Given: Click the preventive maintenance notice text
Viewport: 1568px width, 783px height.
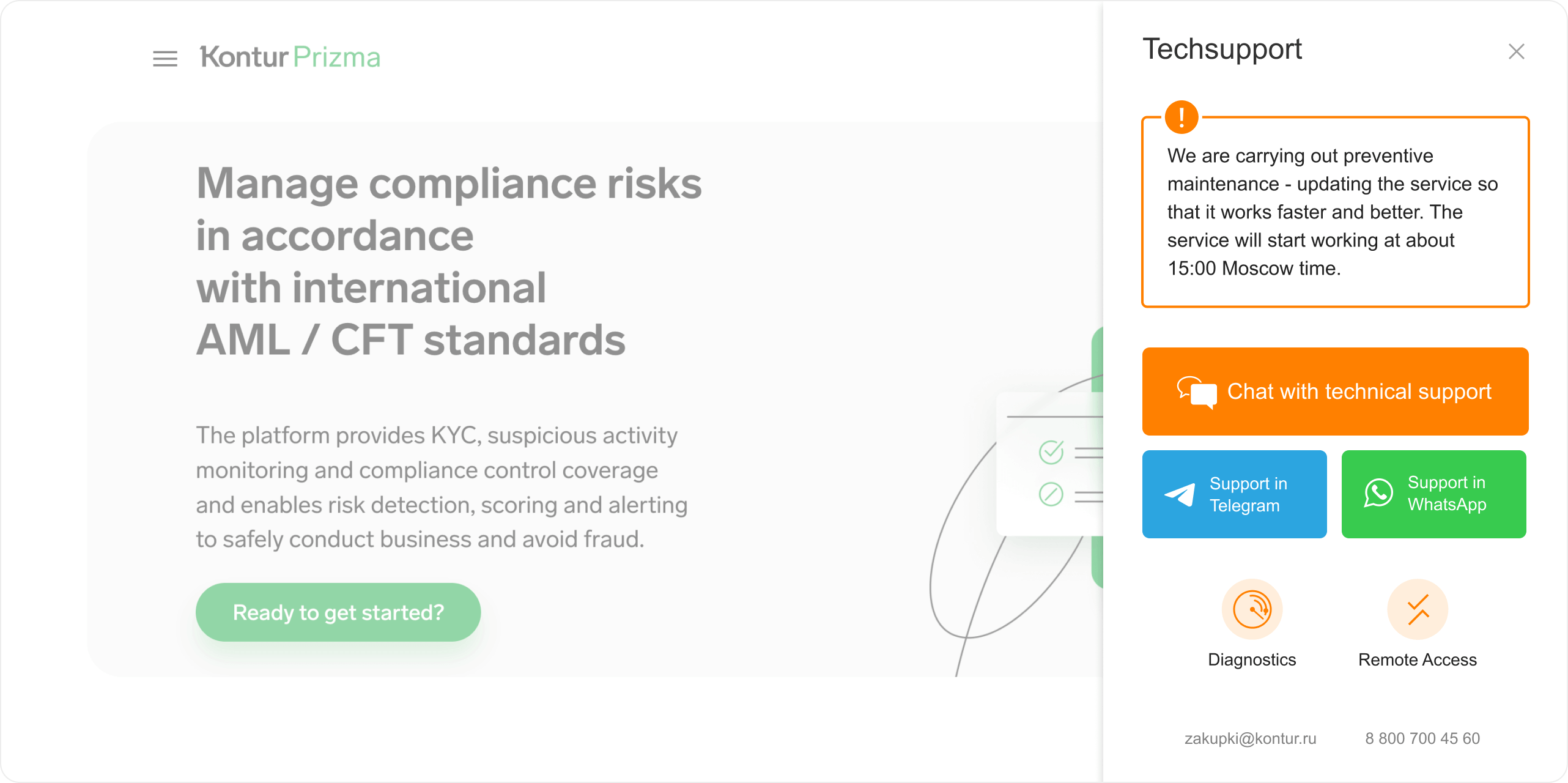Looking at the screenshot, I should [1332, 212].
